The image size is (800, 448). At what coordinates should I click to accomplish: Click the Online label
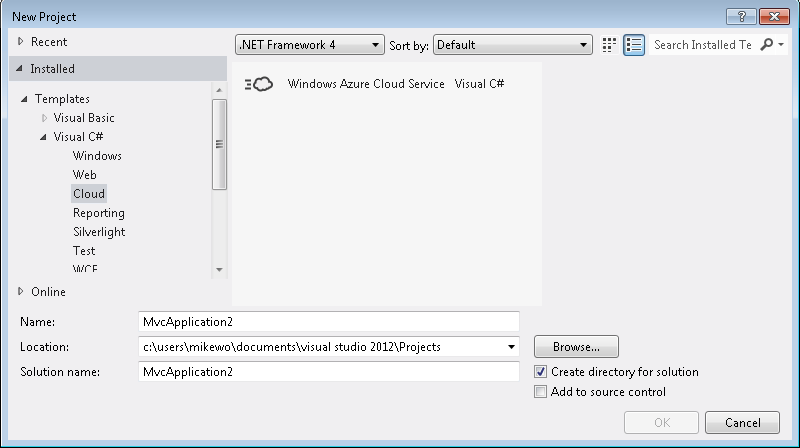48,292
